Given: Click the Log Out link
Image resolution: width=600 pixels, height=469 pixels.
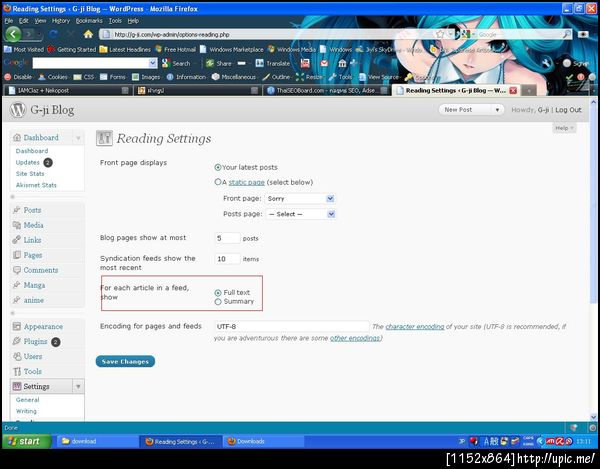Looking at the screenshot, I should click(x=568, y=110).
